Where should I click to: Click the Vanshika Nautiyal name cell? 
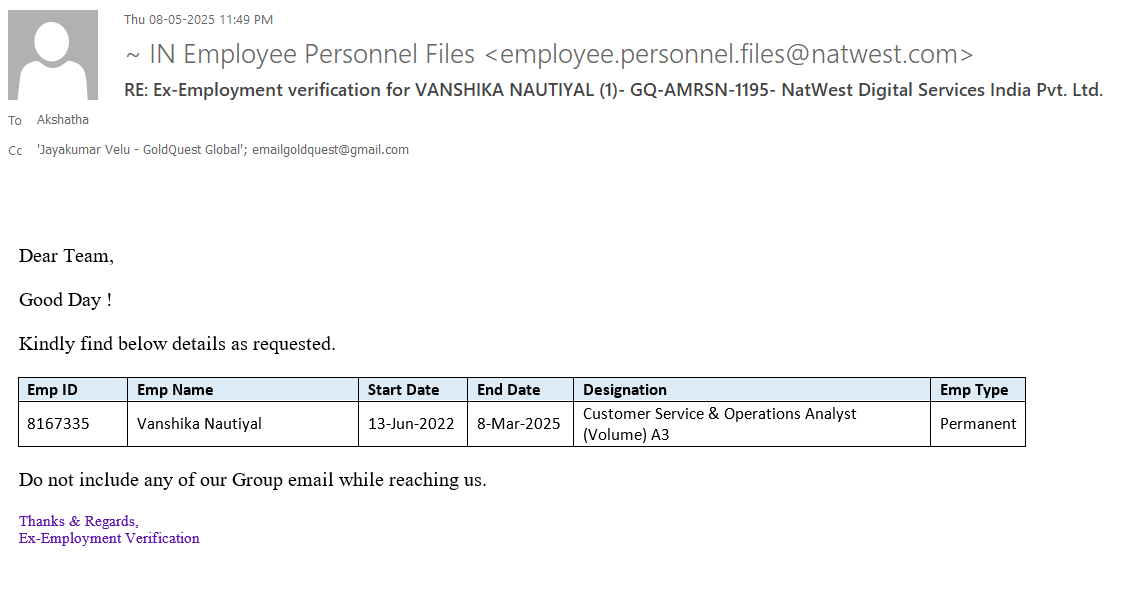pos(199,424)
